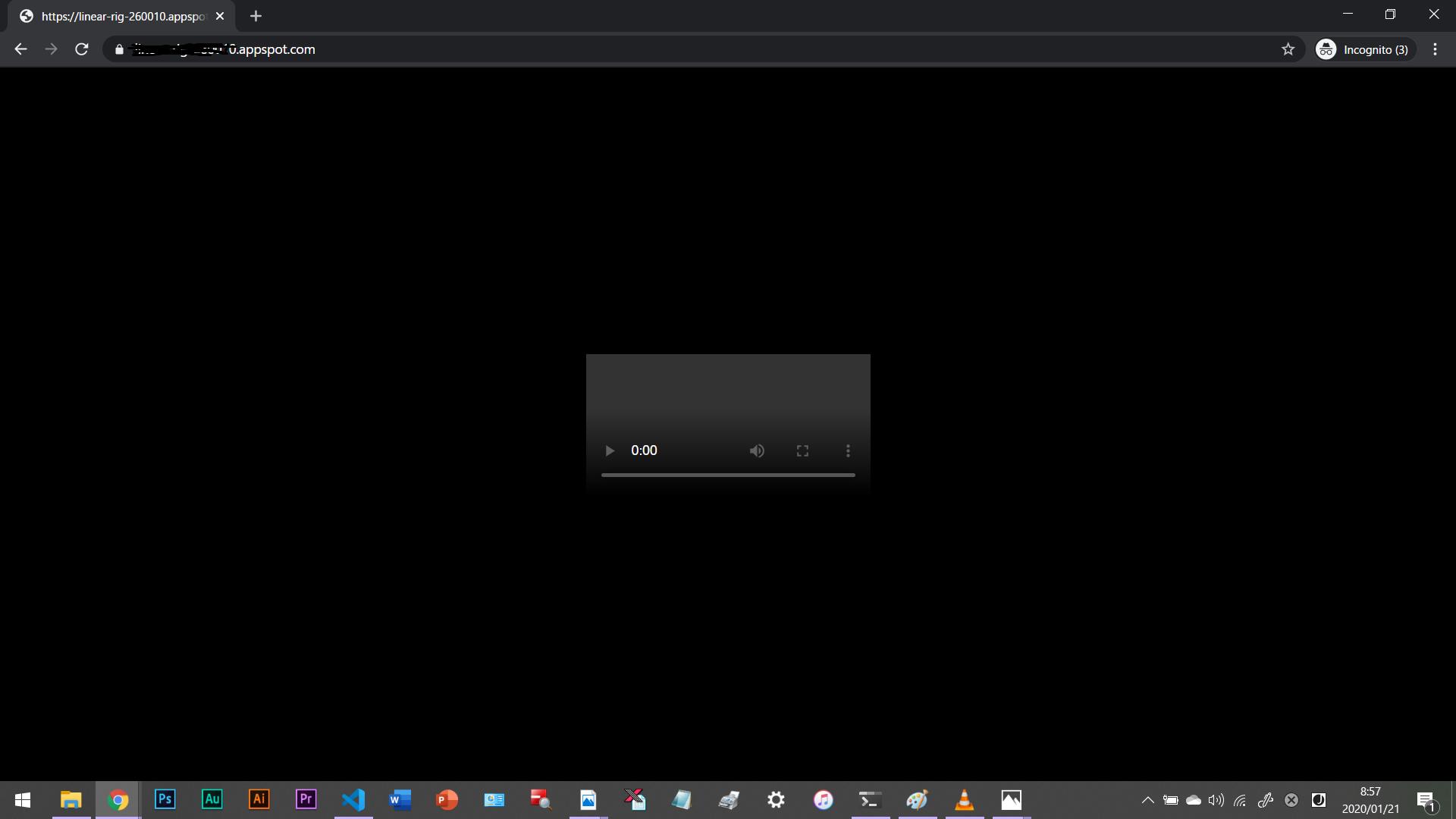Screen dimensions: 1456x819
Task: Open Visual Studio Code from taskbar
Action: click(353, 799)
